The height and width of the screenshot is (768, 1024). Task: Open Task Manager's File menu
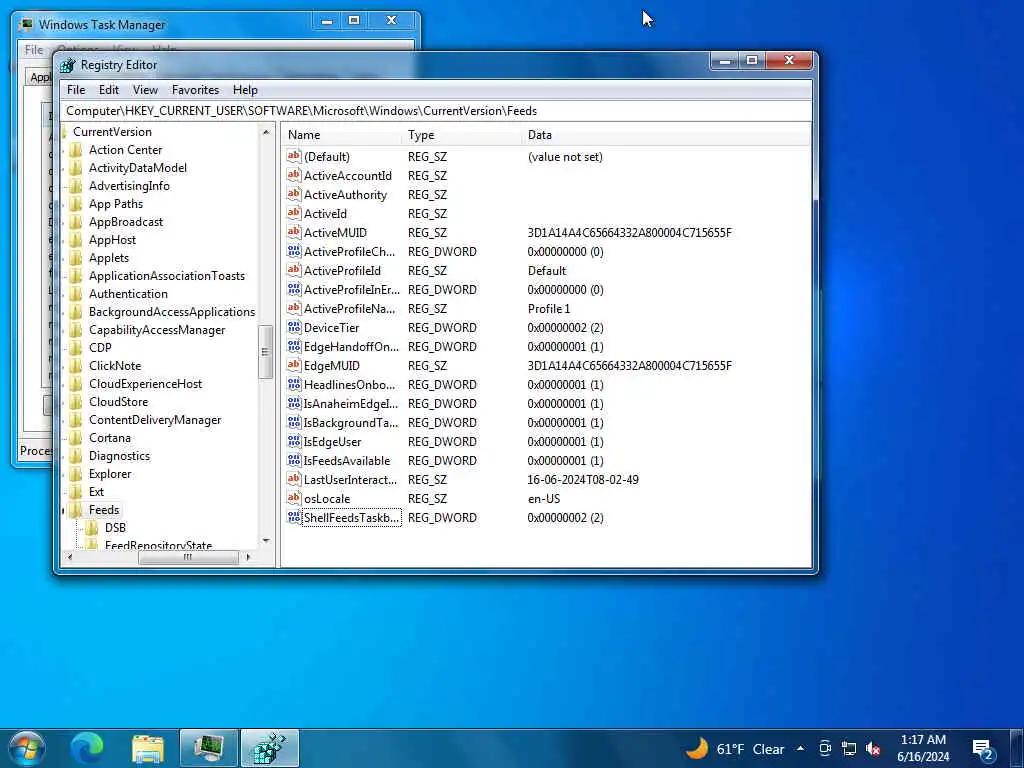pos(34,50)
